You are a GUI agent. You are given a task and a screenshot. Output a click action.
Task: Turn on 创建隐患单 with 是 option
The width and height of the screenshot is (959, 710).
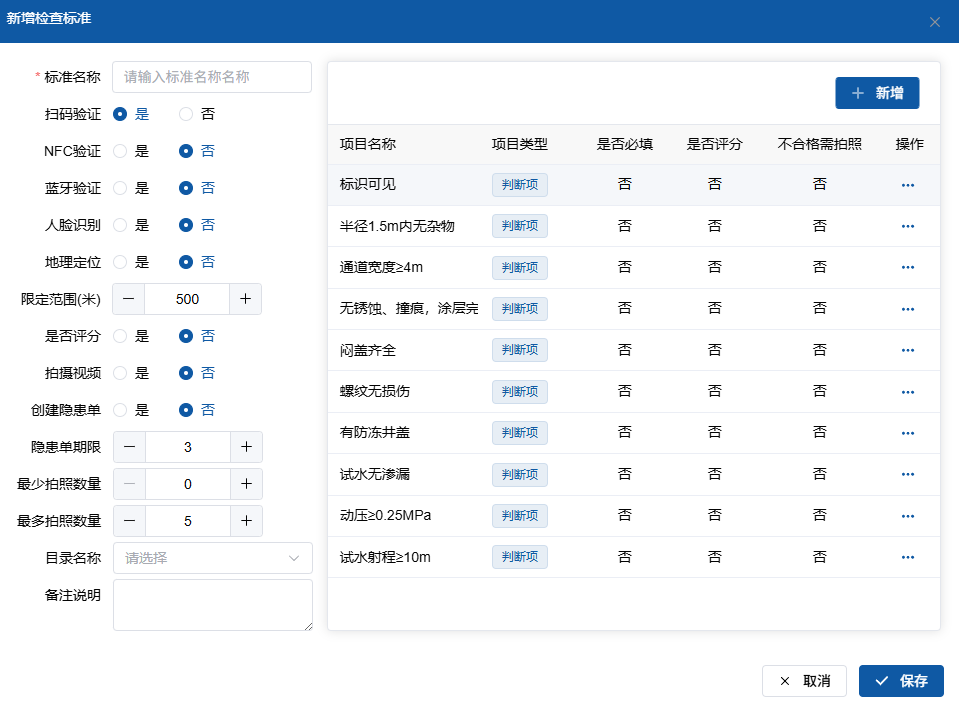(x=121, y=410)
